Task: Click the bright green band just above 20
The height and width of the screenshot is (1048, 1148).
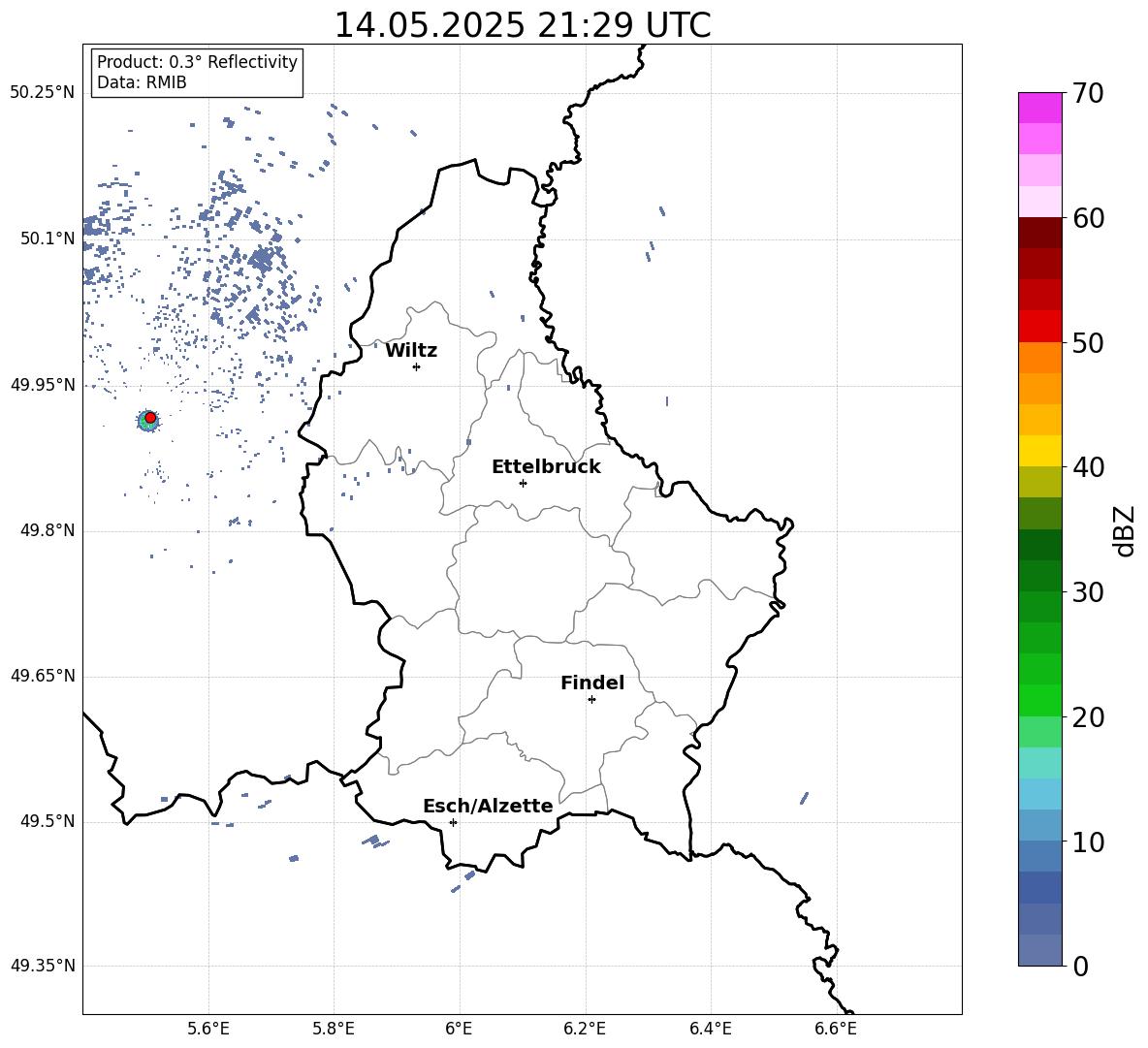Action: 1040,700
